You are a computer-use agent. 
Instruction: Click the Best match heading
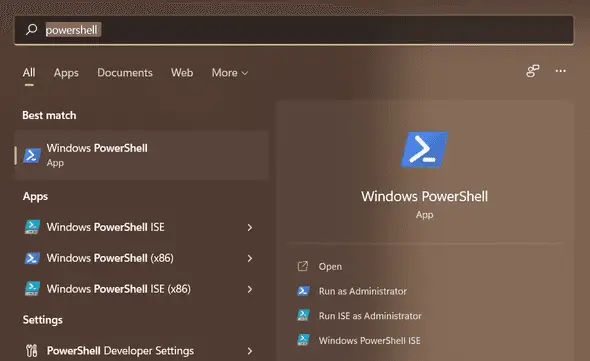tap(49, 115)
